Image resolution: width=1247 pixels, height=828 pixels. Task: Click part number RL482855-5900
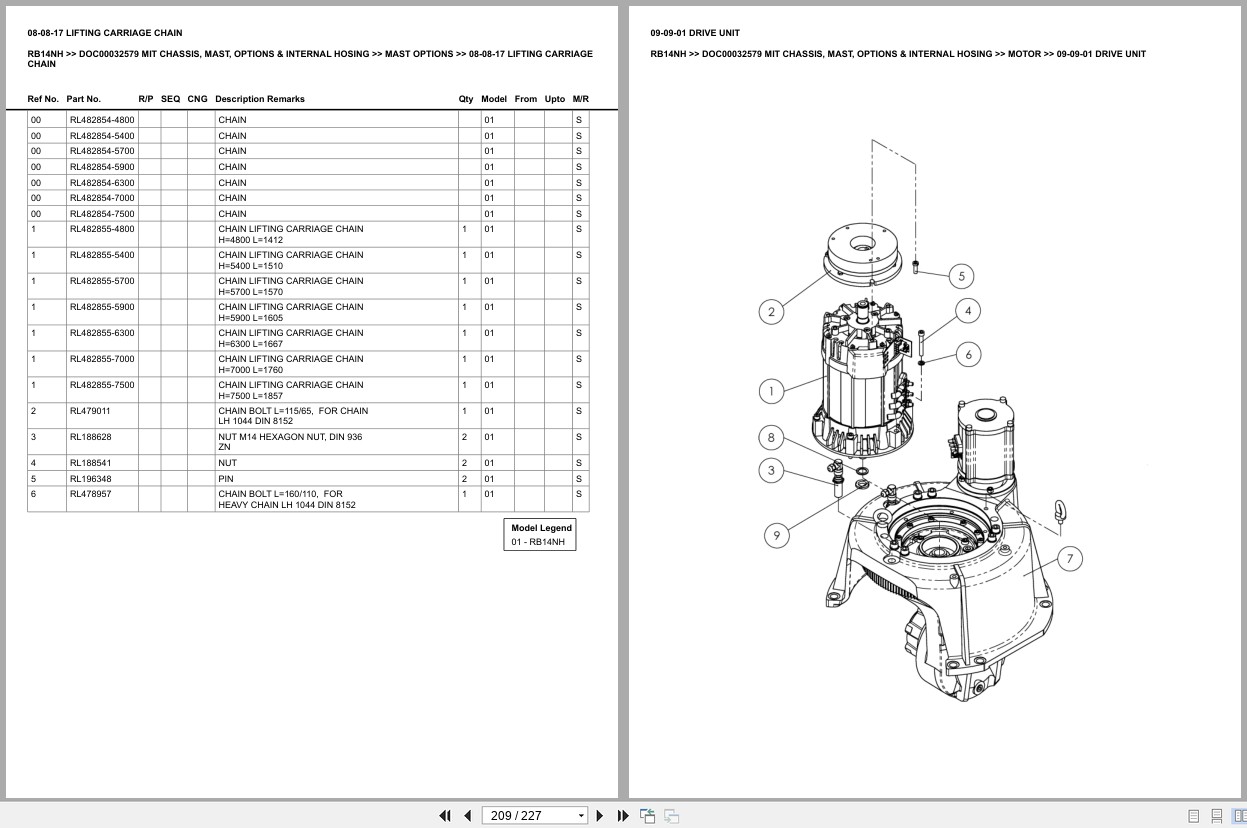pyautogui.click(x=102, y=307)
